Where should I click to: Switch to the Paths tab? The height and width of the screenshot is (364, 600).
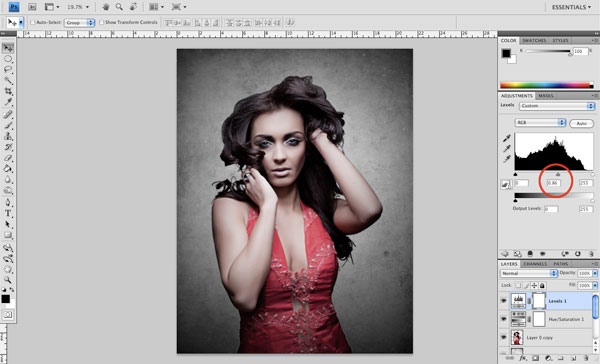point(561,264)
